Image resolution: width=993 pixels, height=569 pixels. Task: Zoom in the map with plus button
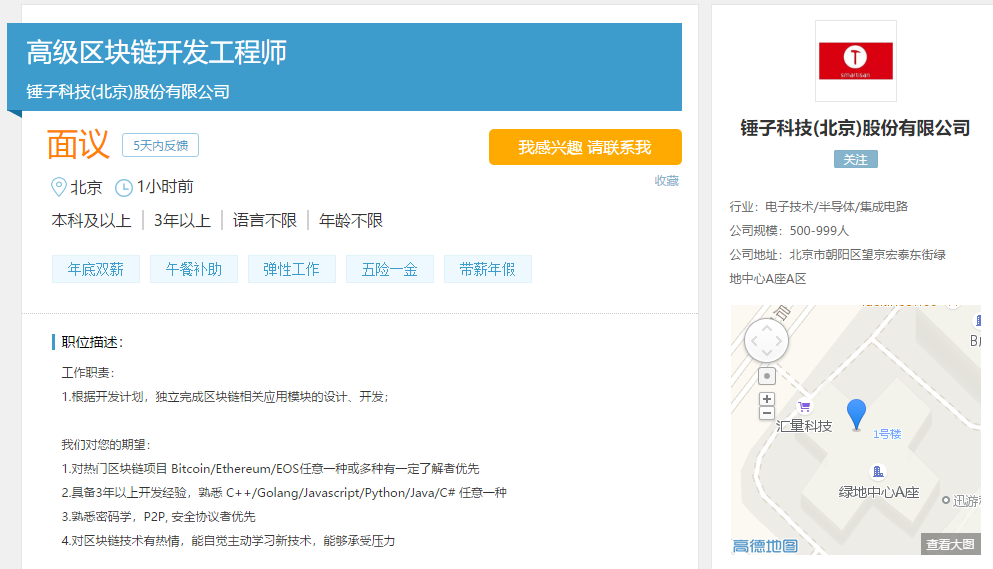pos(767,399)
